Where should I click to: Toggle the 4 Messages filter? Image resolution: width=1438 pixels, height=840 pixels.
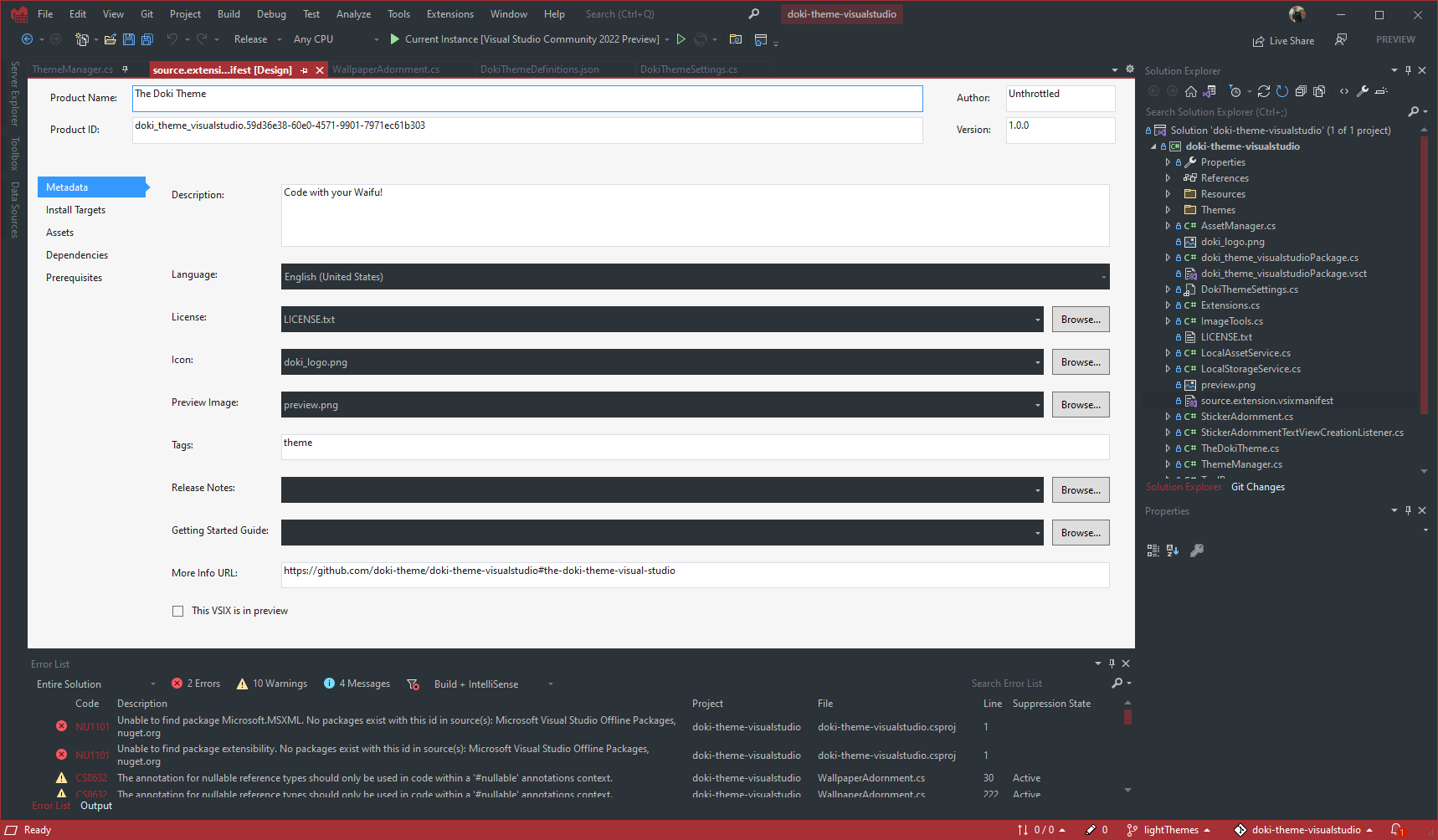(357, 684)
